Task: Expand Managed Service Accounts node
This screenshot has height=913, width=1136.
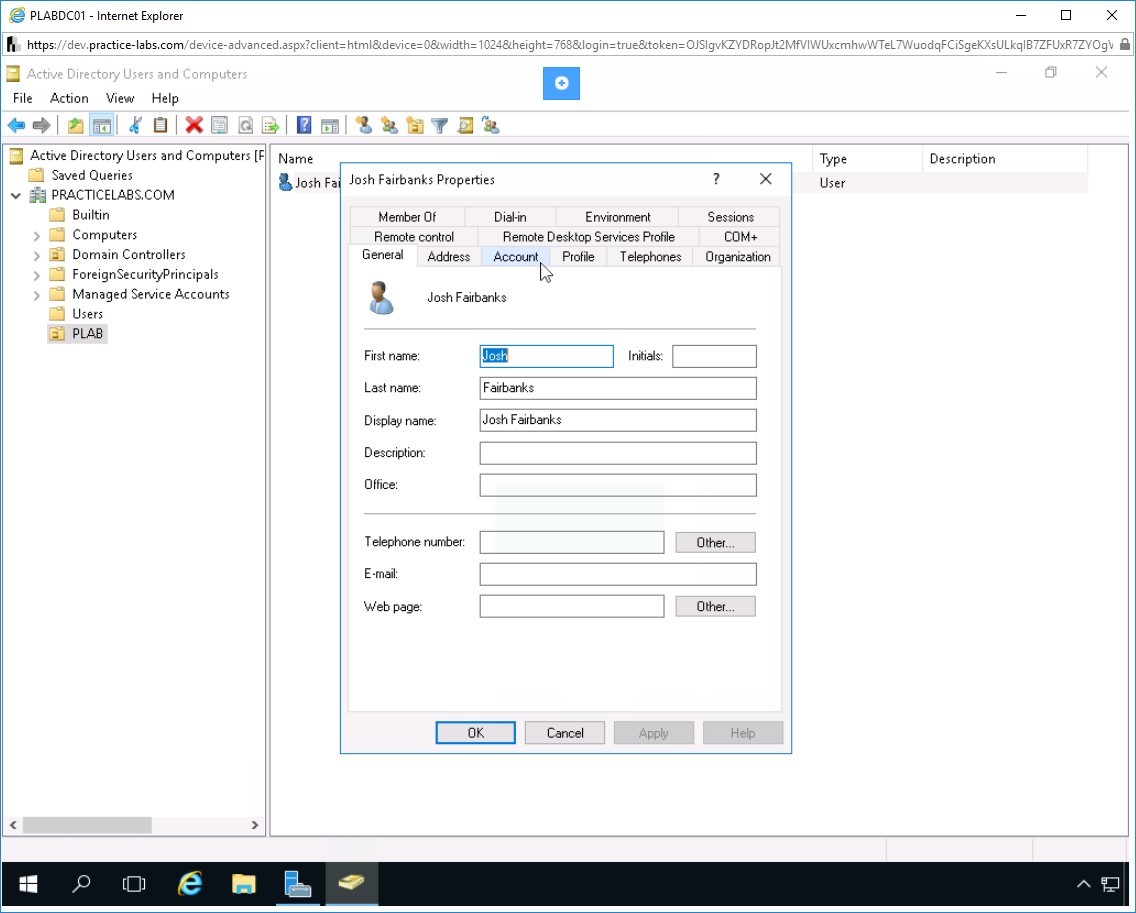Action: coord(36,295)
